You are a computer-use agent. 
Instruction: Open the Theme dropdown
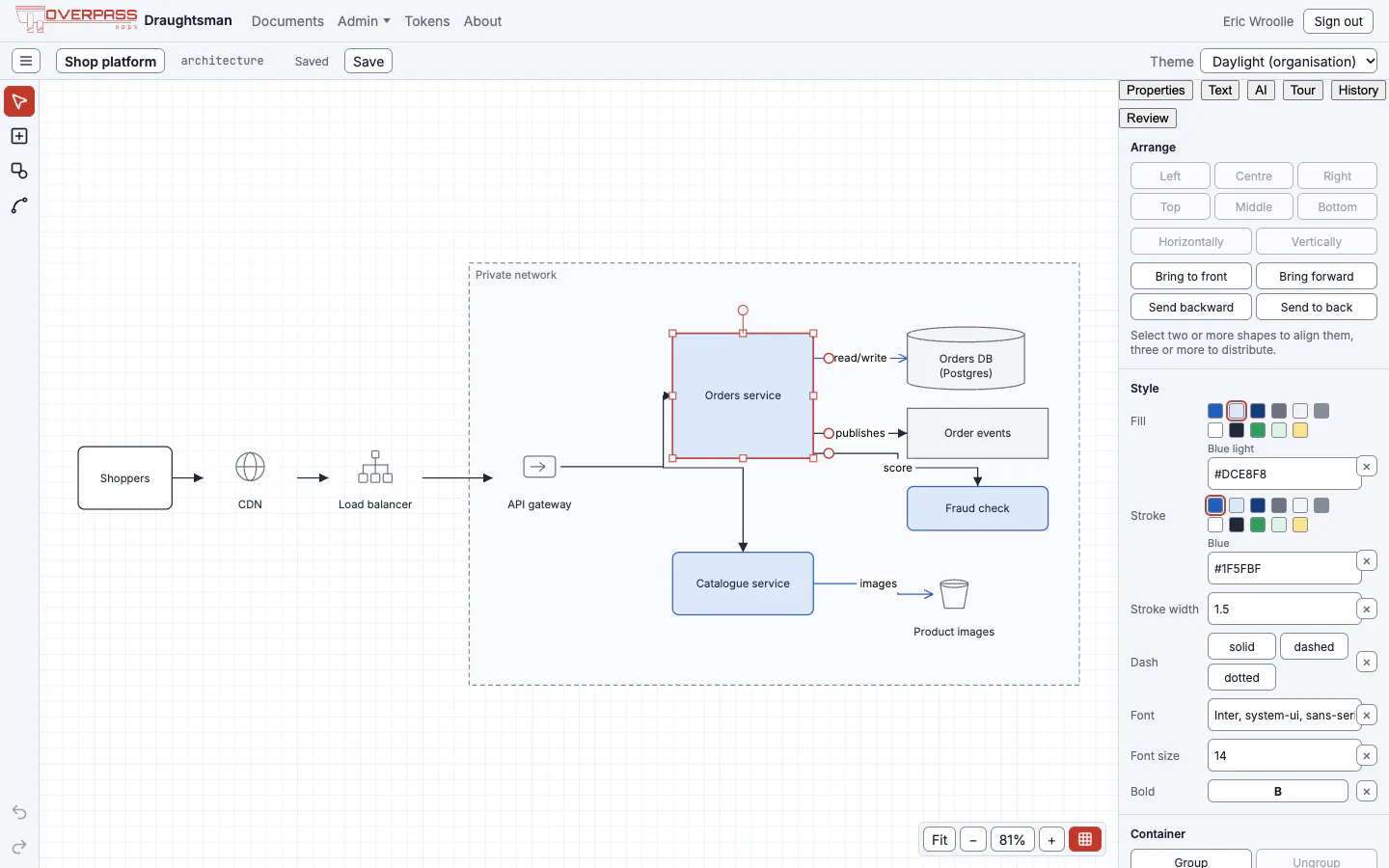click(1289, 61)
